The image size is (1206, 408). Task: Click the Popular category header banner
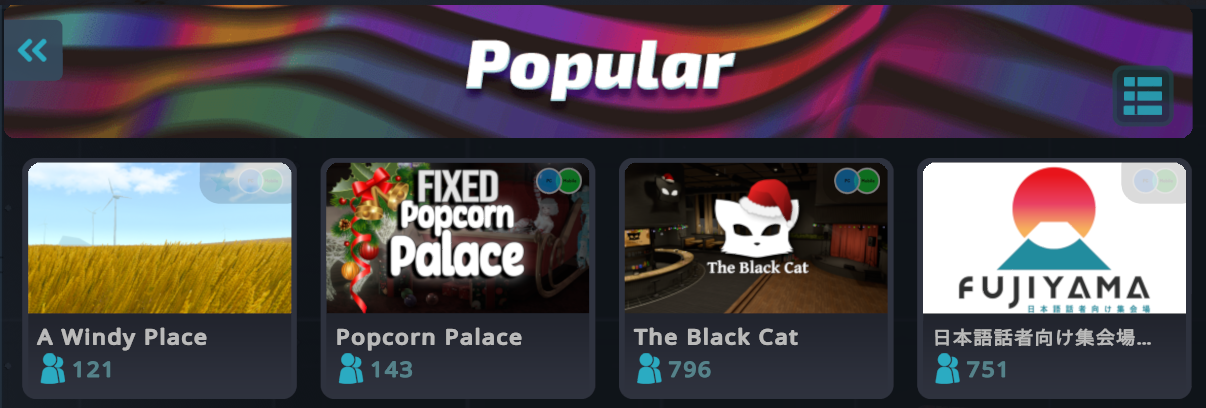pyautogui.click(x=598, y=70)
